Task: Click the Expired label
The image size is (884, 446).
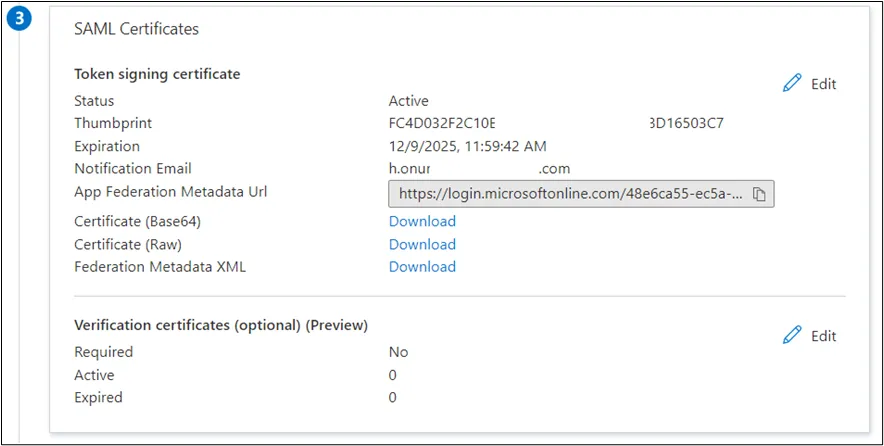Action: coord(98,397)
